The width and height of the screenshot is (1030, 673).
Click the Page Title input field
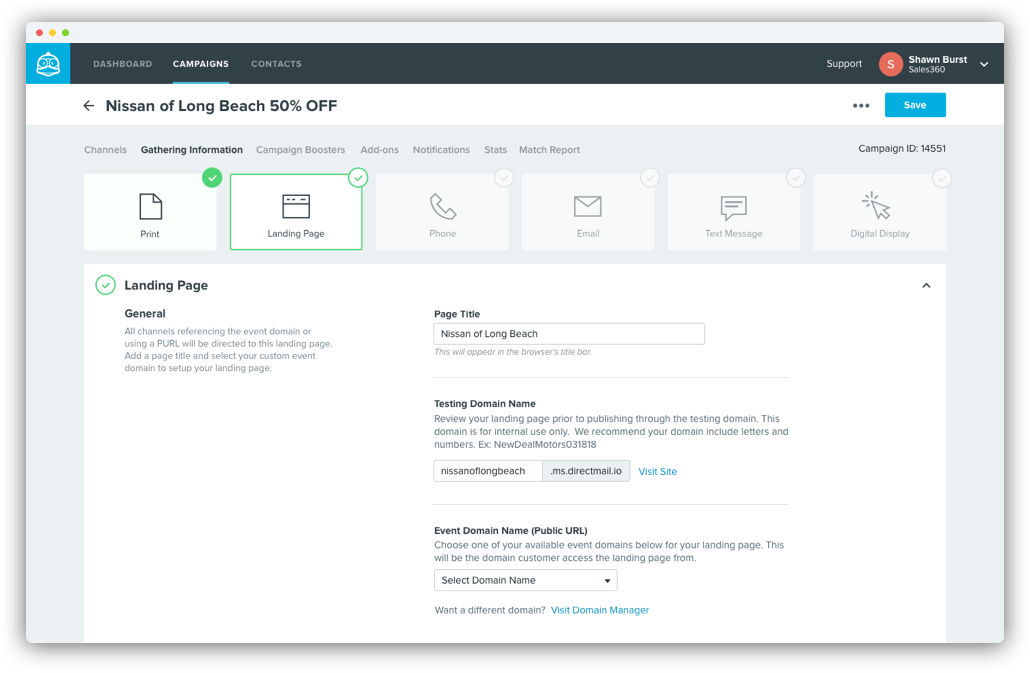click(x=569, y=334)
